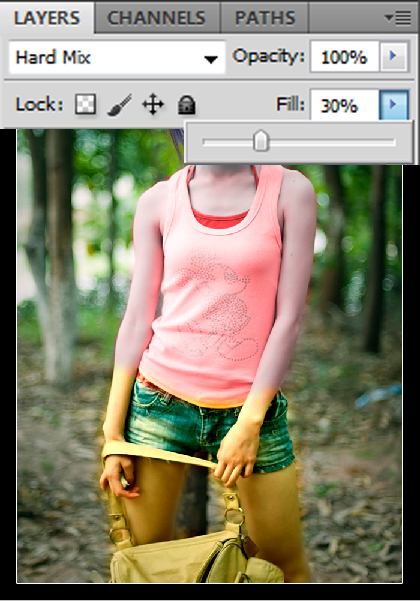
Task: Click the Fill label
Action: [290, 104]
